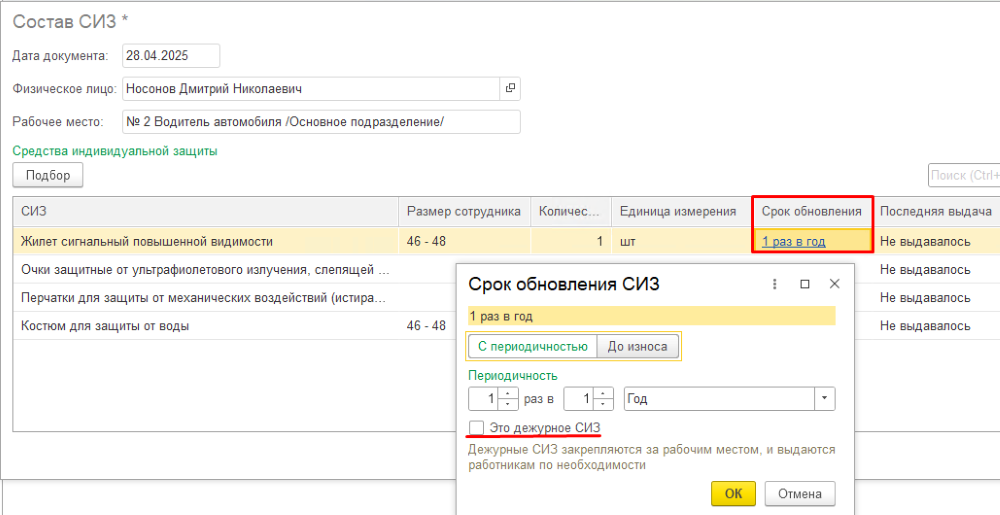Open the dialog's three-dot more menu
Image resolution: width=1000 pixels, height=515 pixels.
774,284
